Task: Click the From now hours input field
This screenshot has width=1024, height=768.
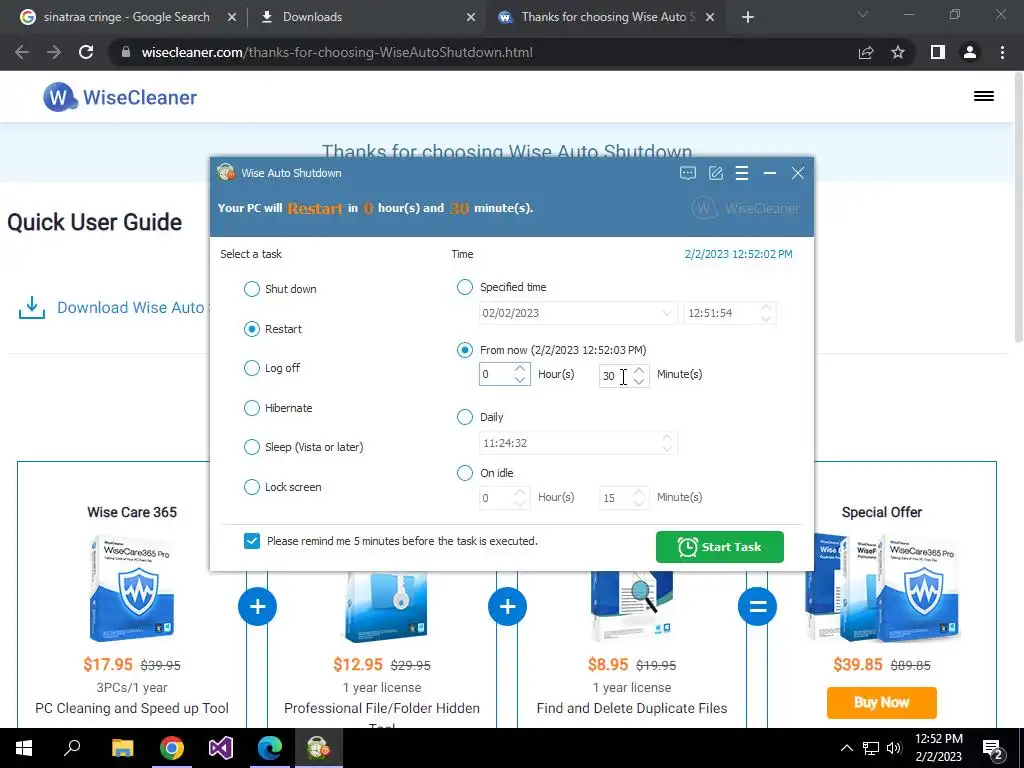Action: 496,375
